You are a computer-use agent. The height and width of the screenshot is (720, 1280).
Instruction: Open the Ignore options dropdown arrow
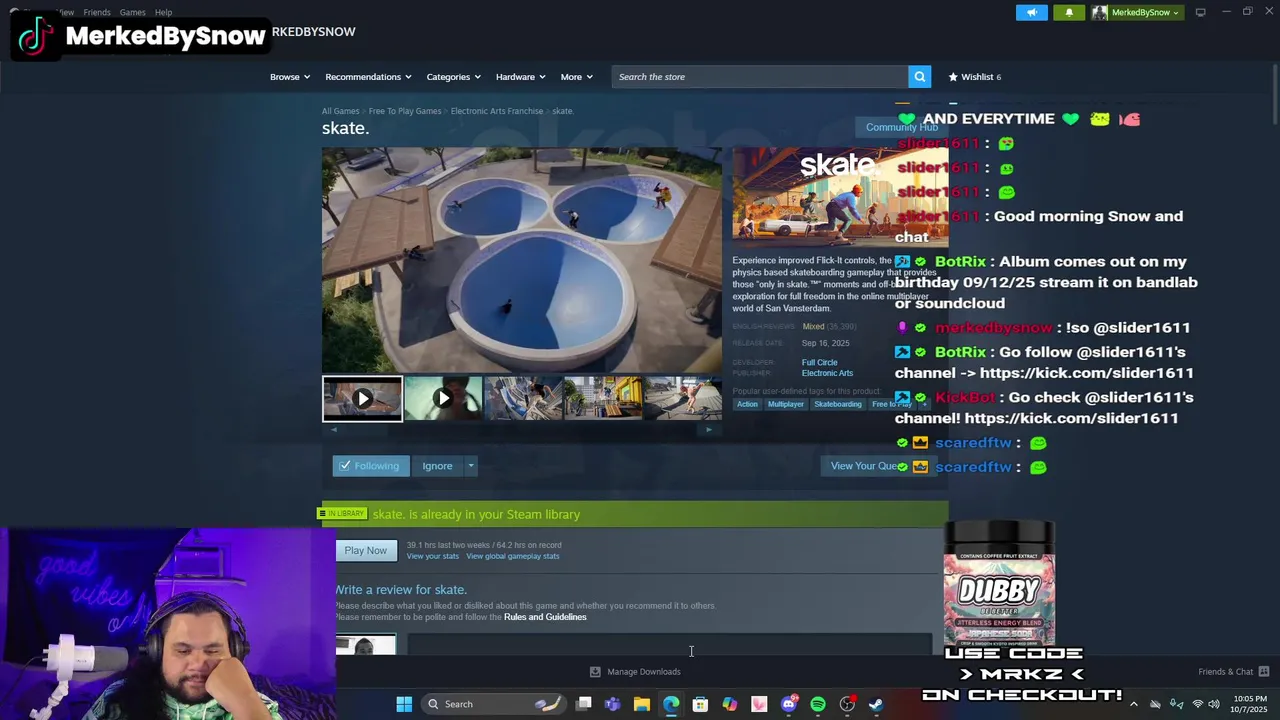coord(470,466)
